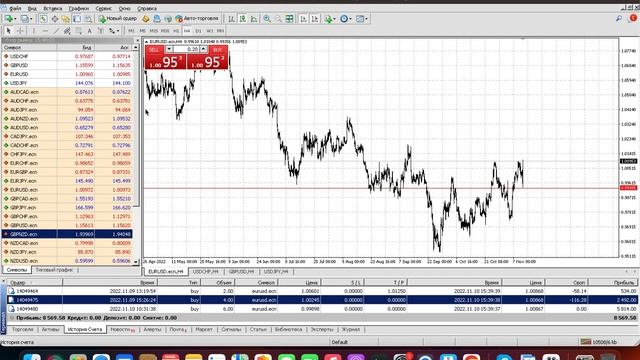Switch to Торговля terminal tab

click(22, 329)
